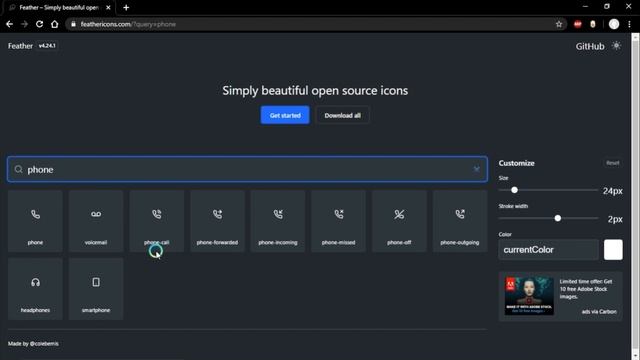Viewport: 640px width, 360px height.
Task: Bookmark this page with the star icon
Action: click(559, 24)
